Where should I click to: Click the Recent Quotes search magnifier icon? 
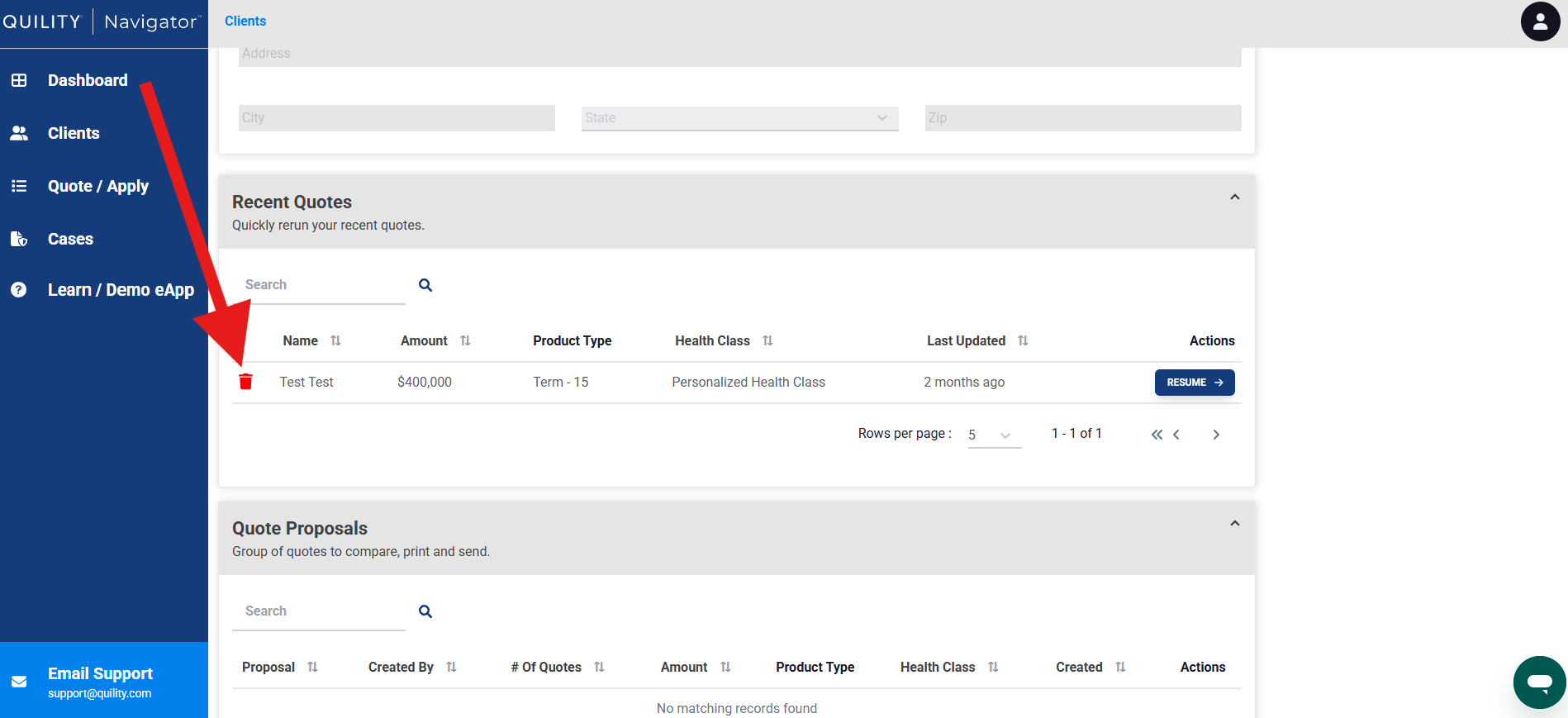pyautogui.click(x=425, y=285)
